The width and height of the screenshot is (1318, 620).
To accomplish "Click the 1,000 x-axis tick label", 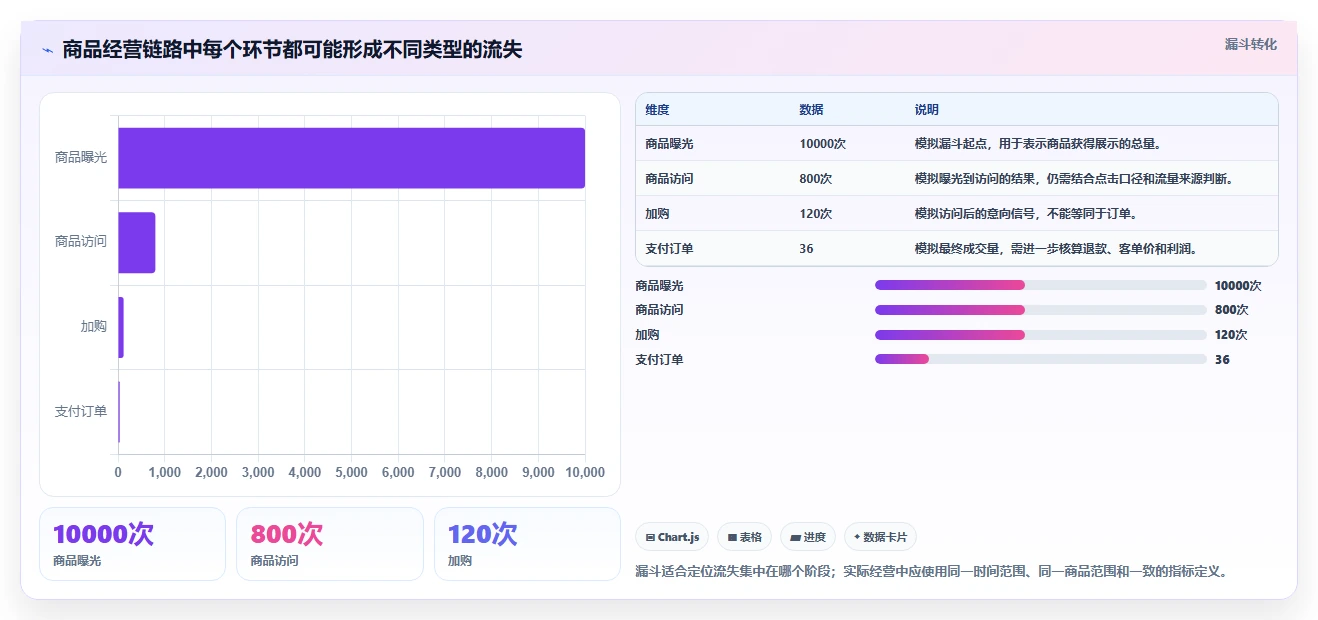I will (x=165, y=473).
